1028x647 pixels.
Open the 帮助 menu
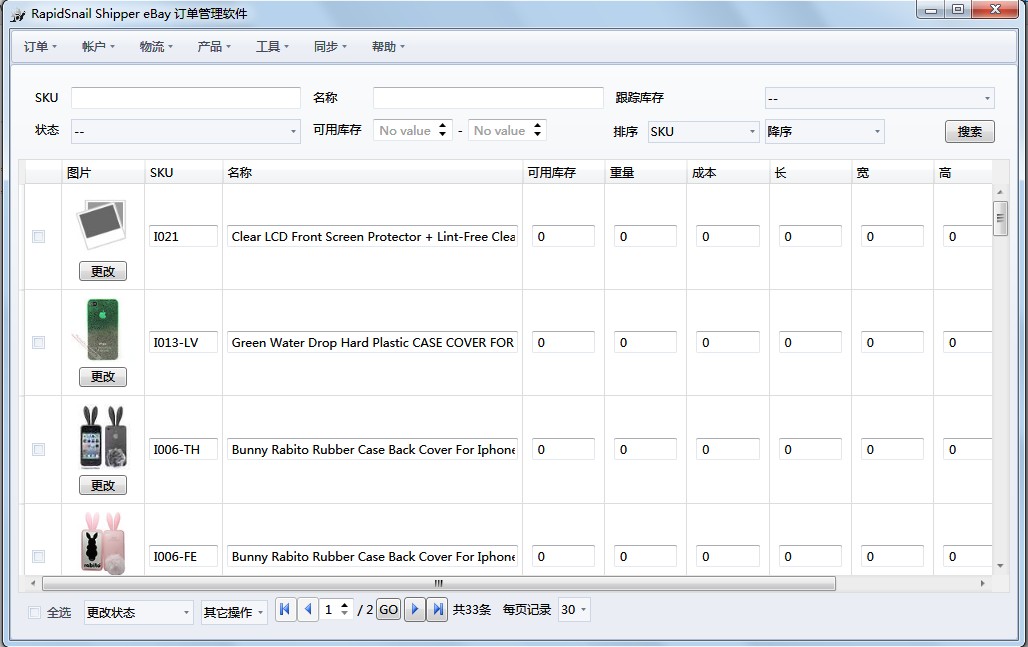387,47
